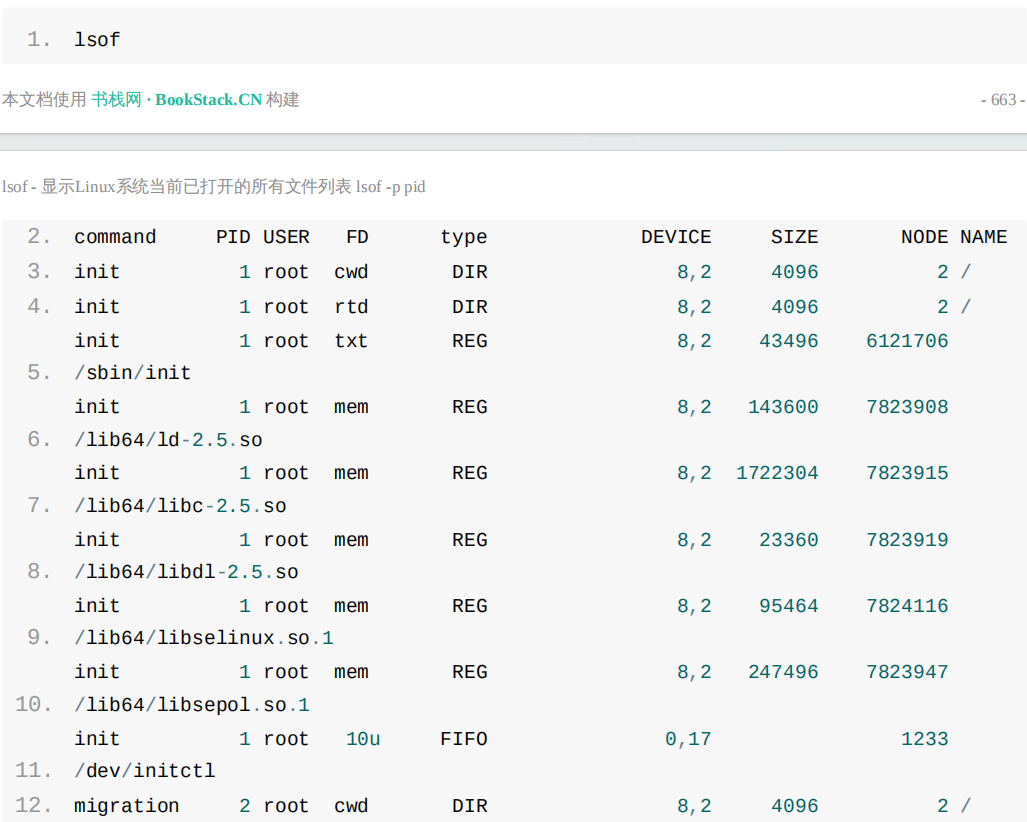Click the description text 'lsof - 显示Linux系统...'
Viewport: 1027px width, 822px height.
(214, 187)
